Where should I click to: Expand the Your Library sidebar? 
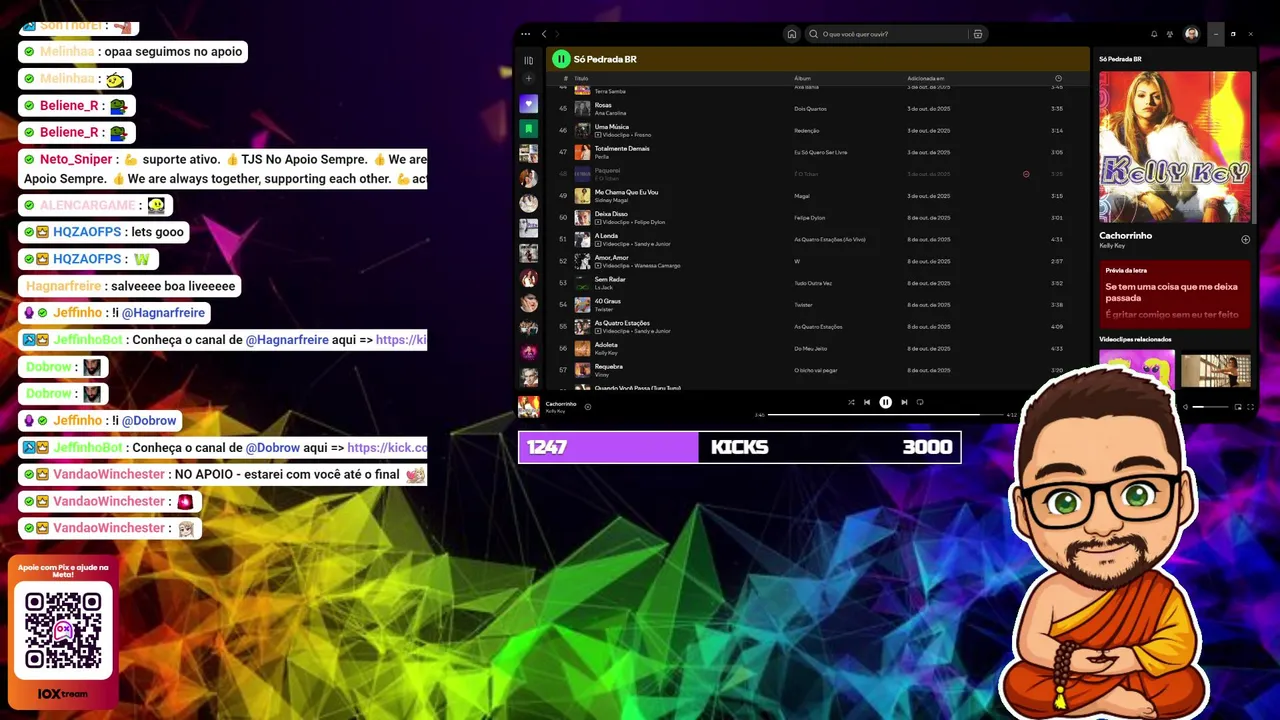click(529, 60)
